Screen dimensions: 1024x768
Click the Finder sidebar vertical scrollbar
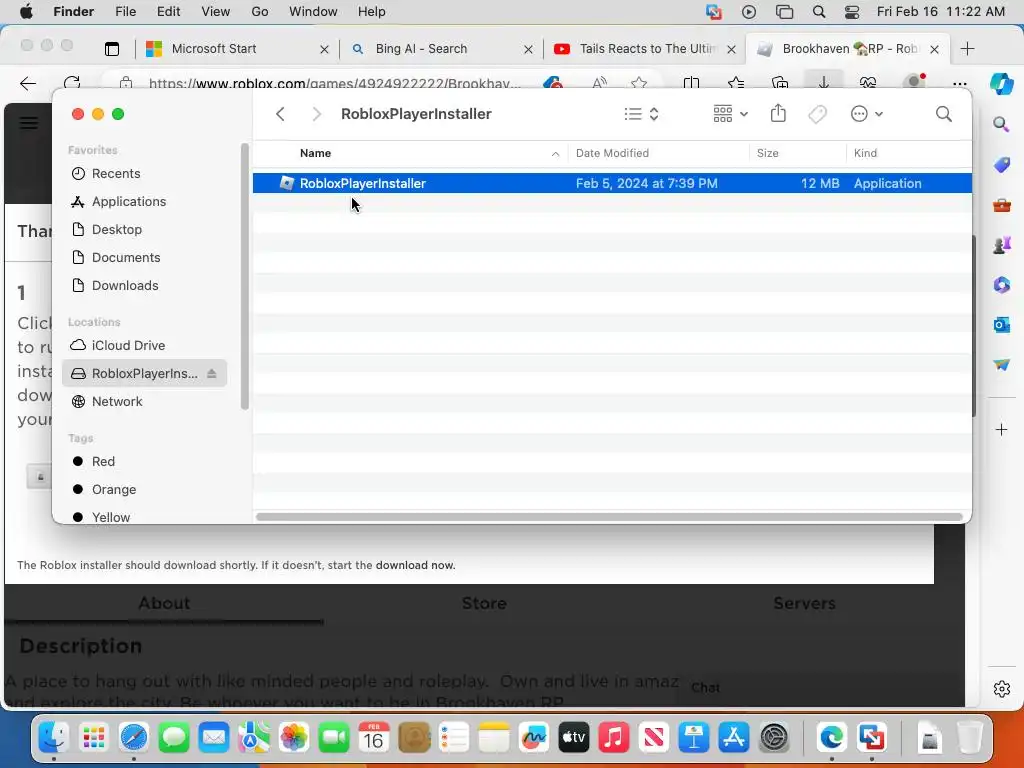coord(245,277)
